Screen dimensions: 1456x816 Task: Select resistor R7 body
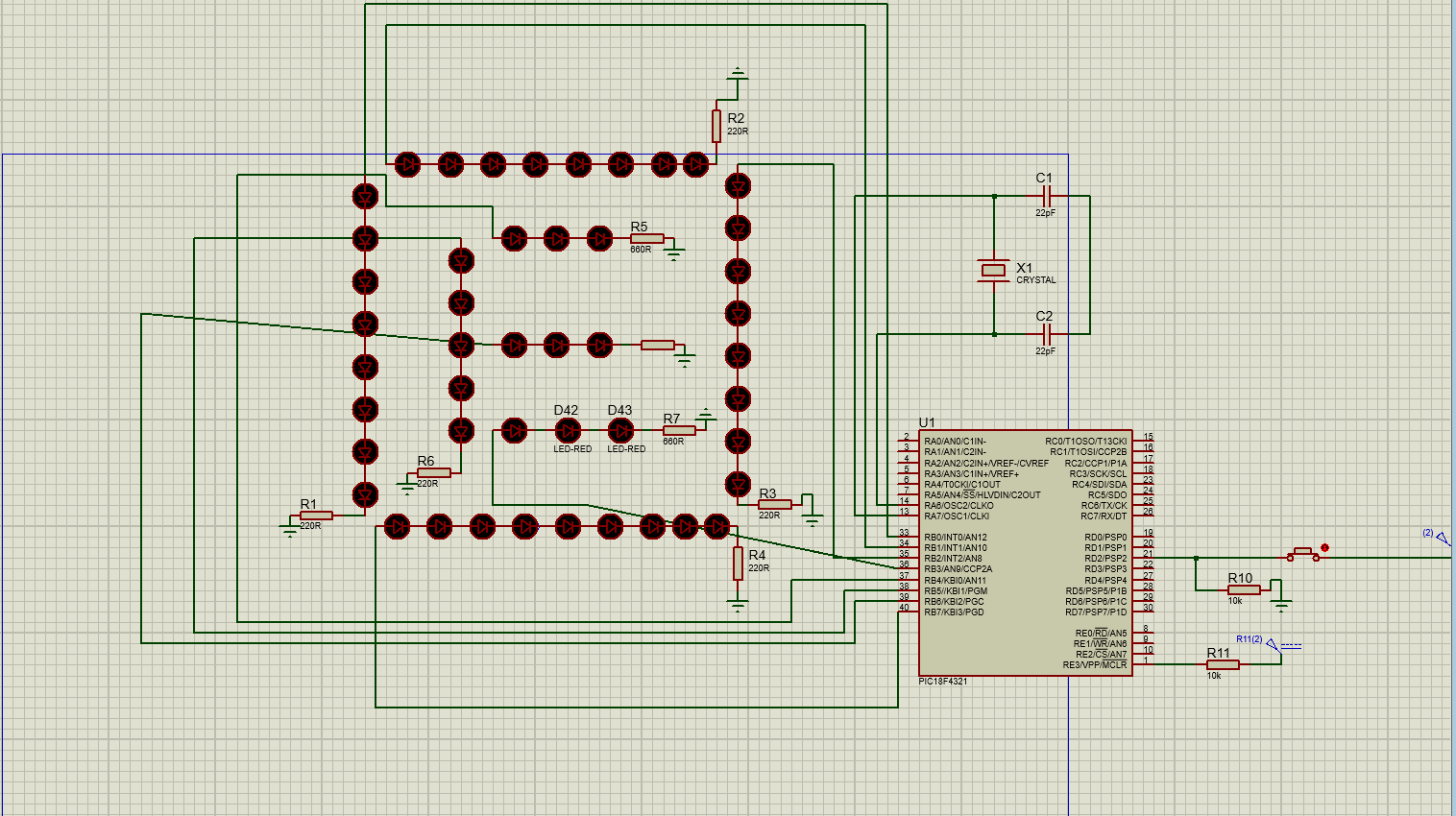[x=679, y=430]
